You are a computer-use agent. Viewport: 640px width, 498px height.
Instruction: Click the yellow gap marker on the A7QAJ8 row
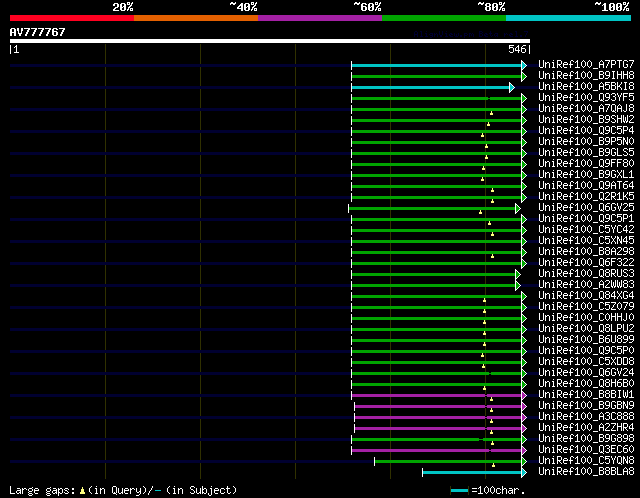[491, 113]
